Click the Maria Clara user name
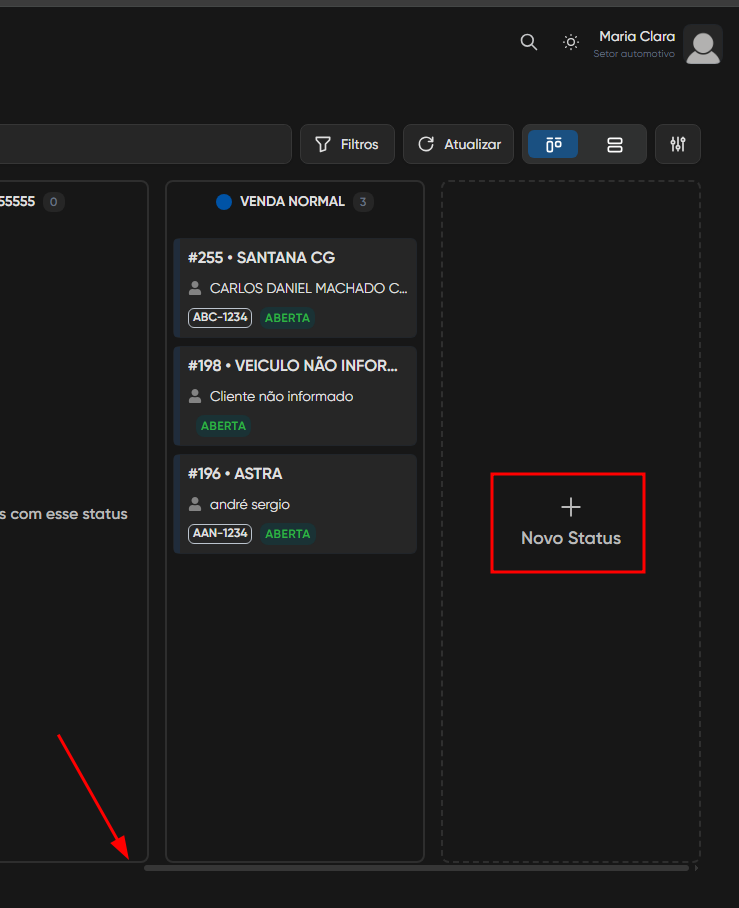Viewport: 739px width, 908px height. 636,36
